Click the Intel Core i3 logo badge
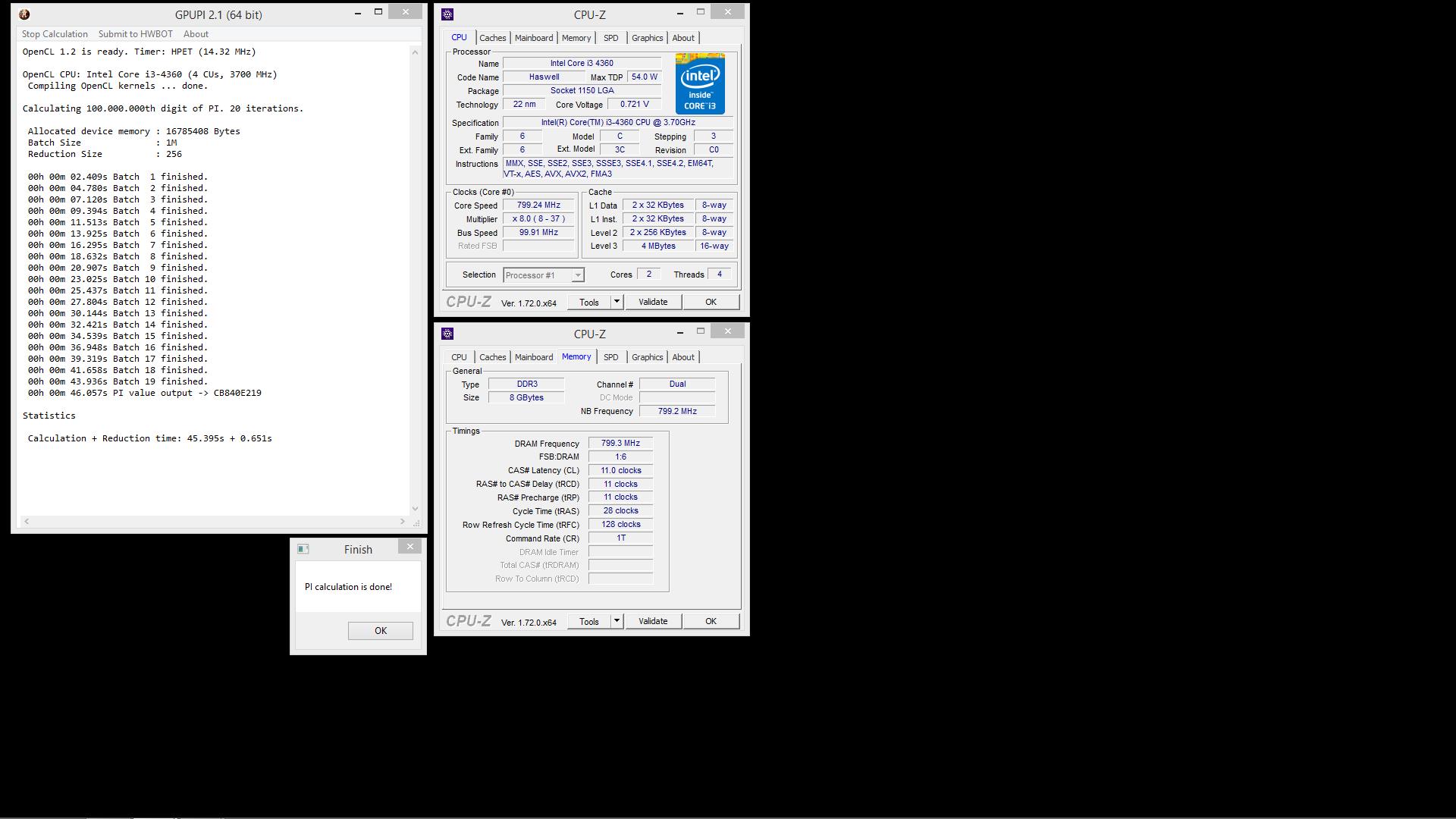Viewport: 1456px width, 819px height. pos(700,83)
